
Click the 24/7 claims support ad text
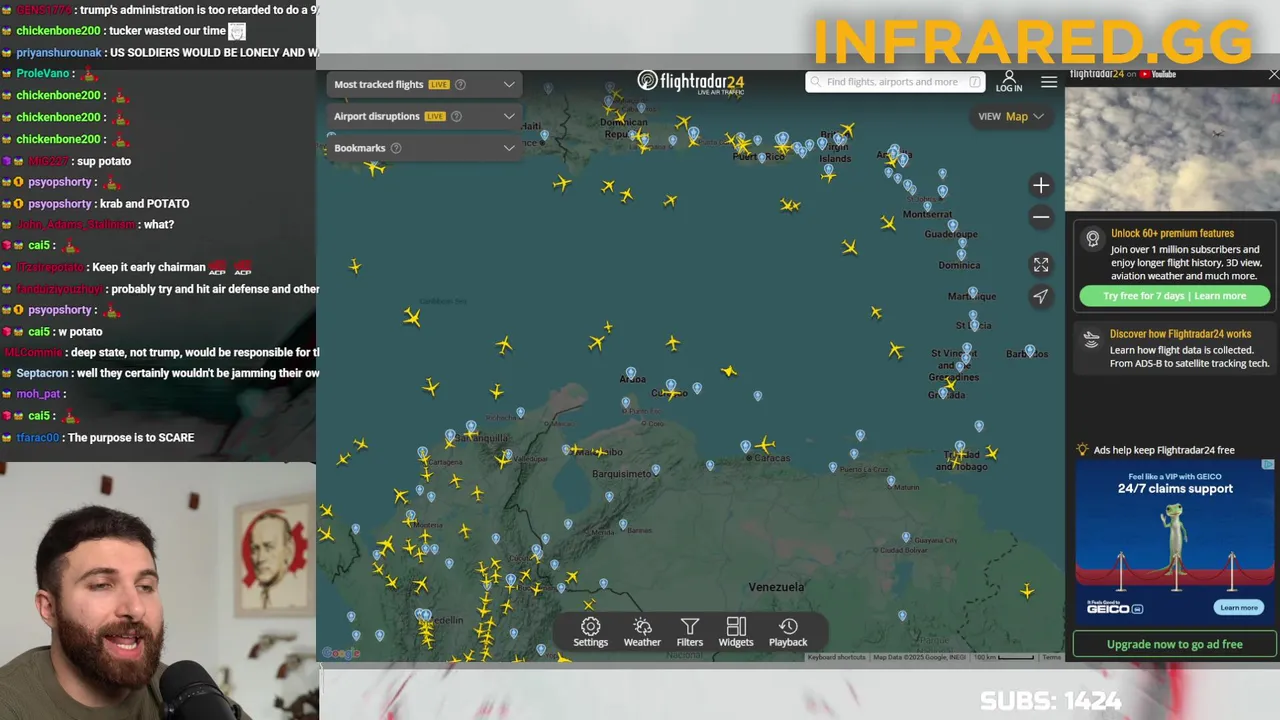point(1175,489)
